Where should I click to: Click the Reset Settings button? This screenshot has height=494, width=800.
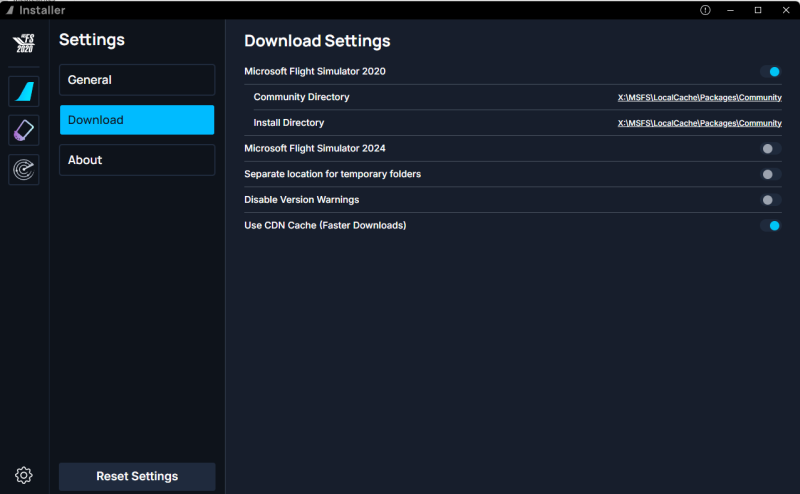(137, 476)
